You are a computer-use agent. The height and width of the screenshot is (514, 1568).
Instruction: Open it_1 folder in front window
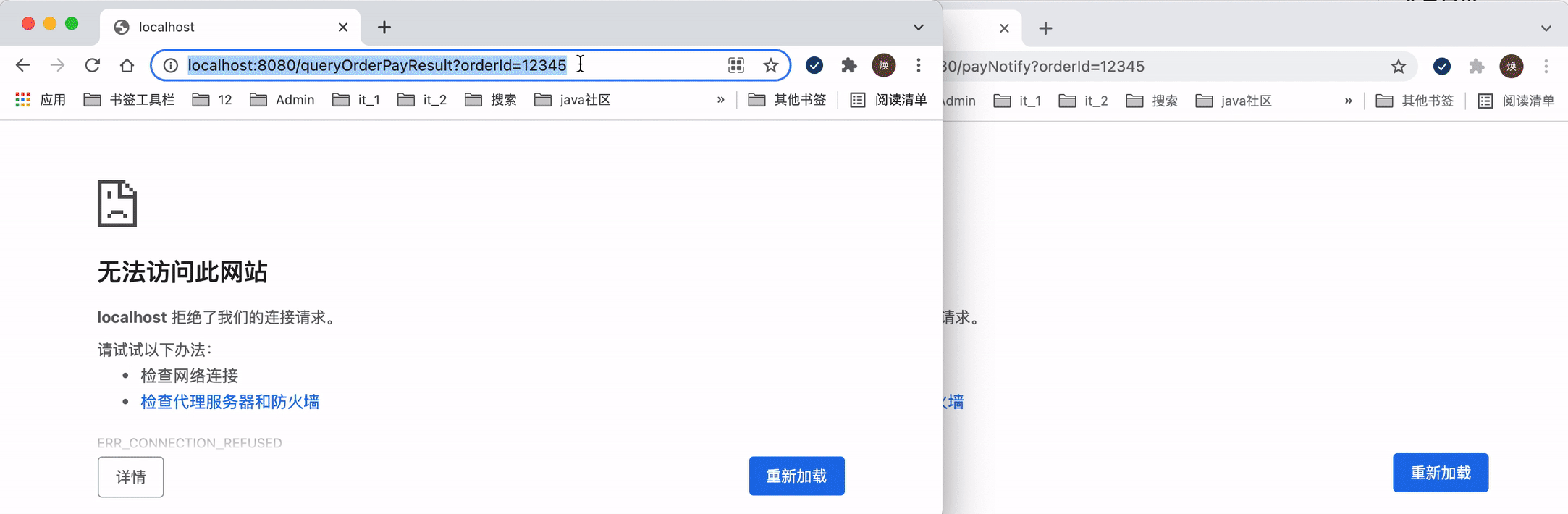click(x=356, y=100)
